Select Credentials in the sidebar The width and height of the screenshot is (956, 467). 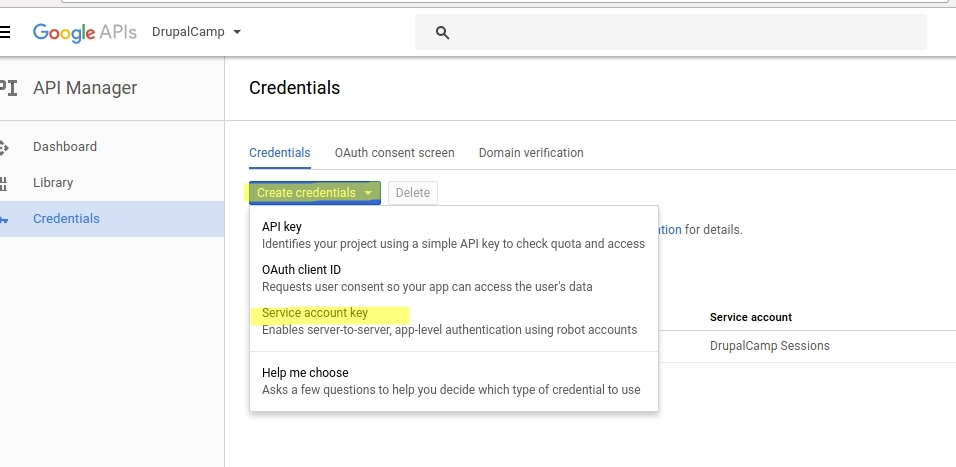[x=112, y=219]
